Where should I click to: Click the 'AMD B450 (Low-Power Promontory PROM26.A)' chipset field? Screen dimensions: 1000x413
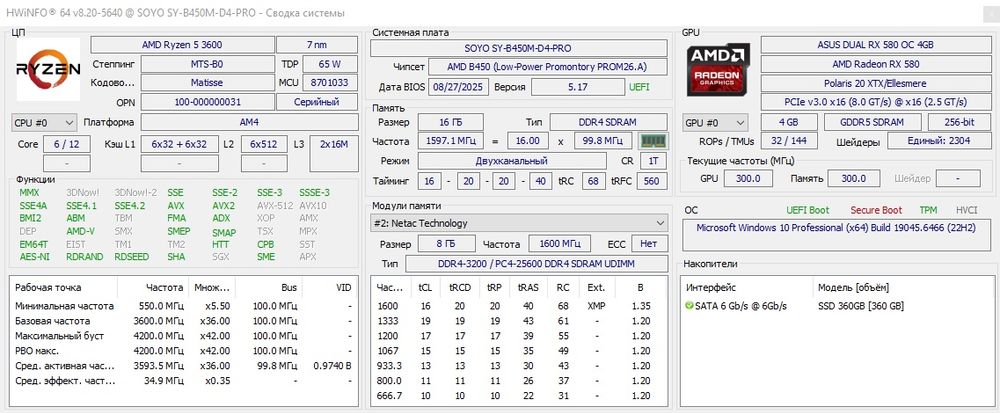[x=548, y=67]
